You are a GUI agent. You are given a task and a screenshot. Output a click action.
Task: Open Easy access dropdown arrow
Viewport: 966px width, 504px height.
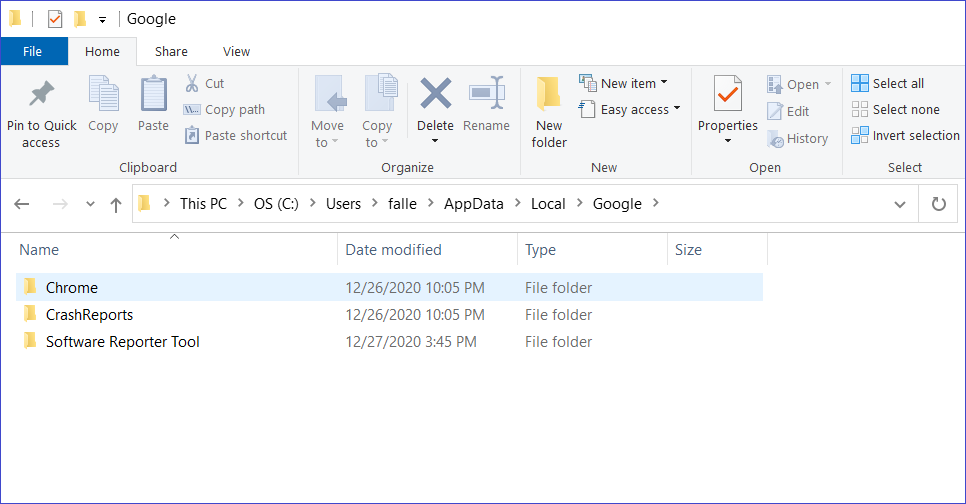677,108
